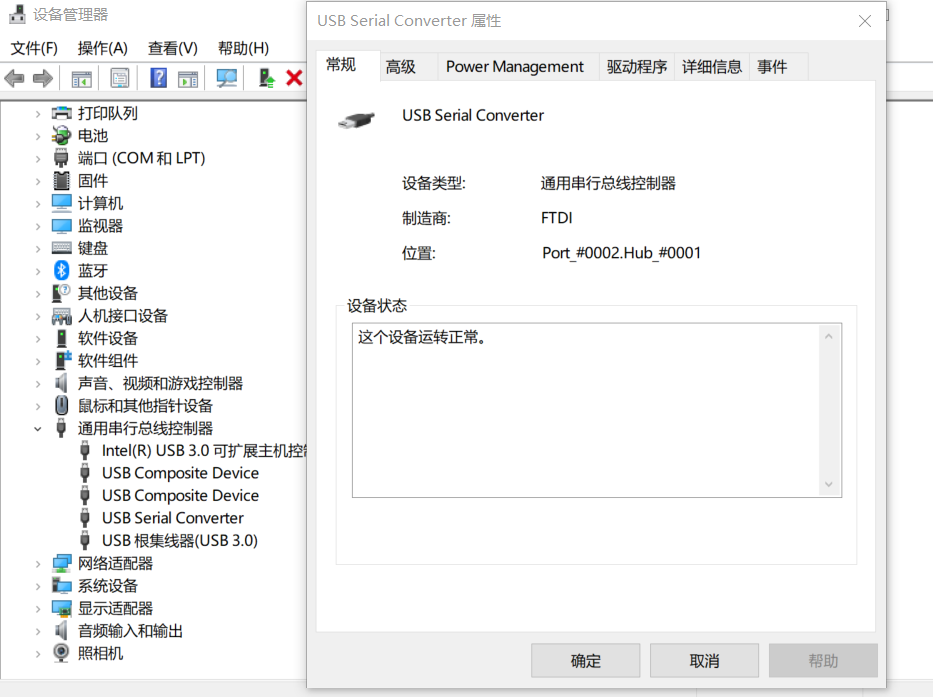Click the 取消 button
The image size is (933, 697).
(x=705, y=660)
